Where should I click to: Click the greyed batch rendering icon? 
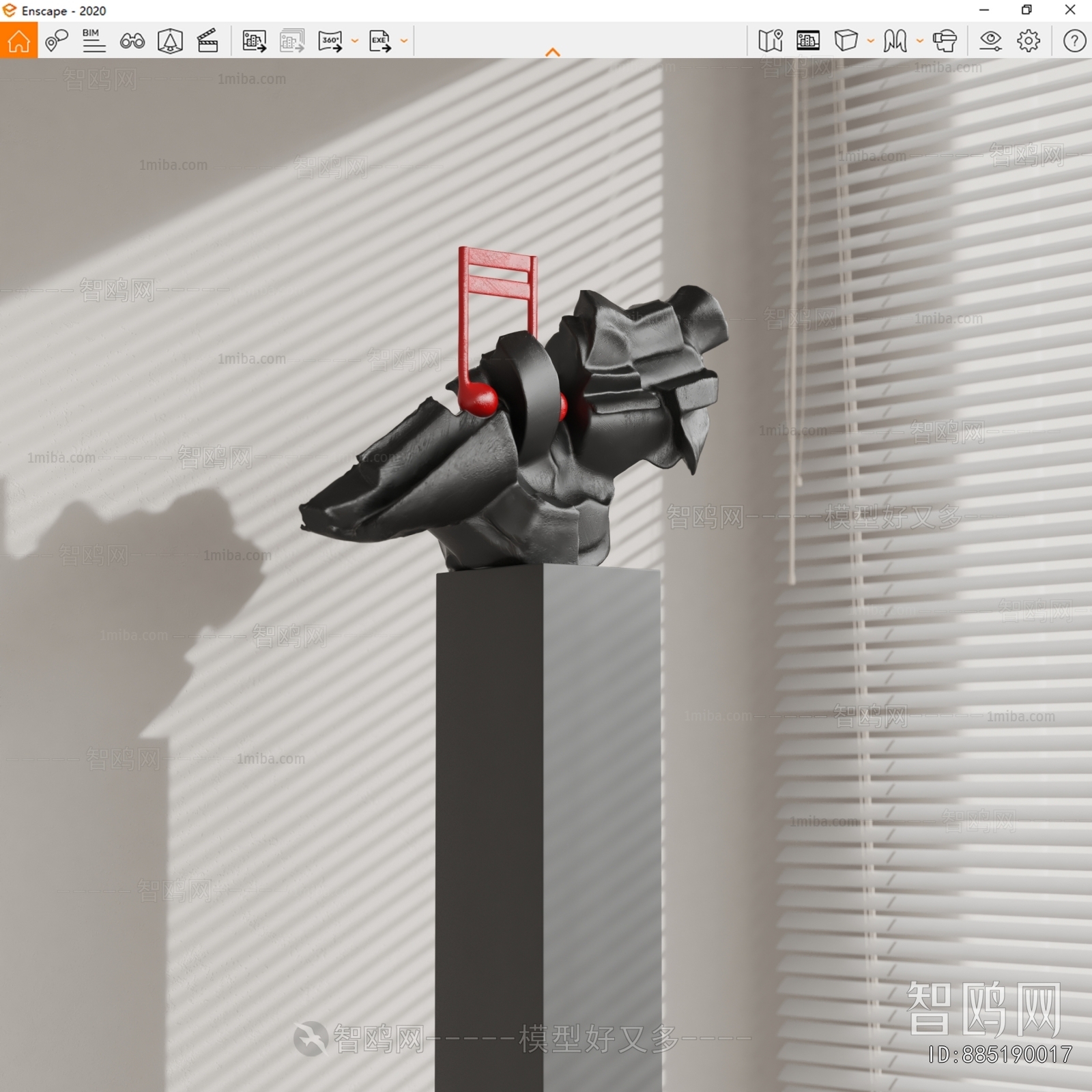(x=292, y=41)
